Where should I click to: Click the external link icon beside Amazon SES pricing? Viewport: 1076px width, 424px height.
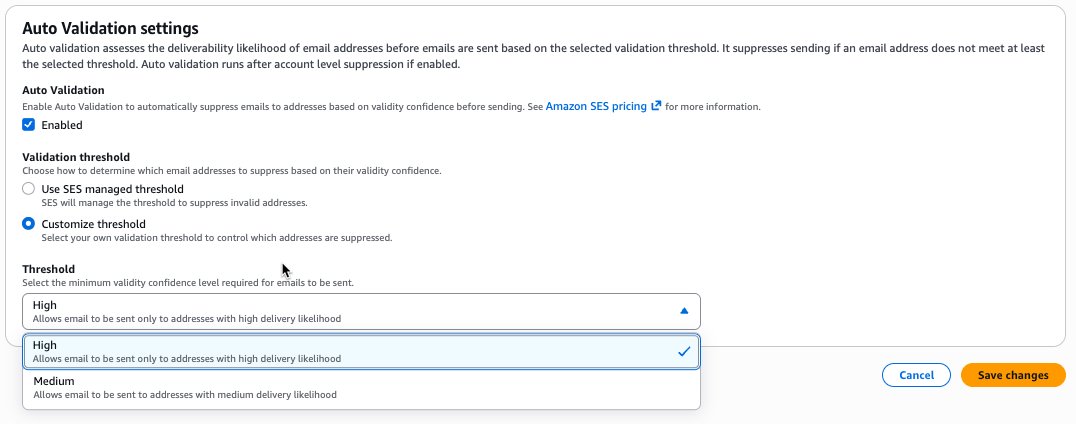coord(656,106)
